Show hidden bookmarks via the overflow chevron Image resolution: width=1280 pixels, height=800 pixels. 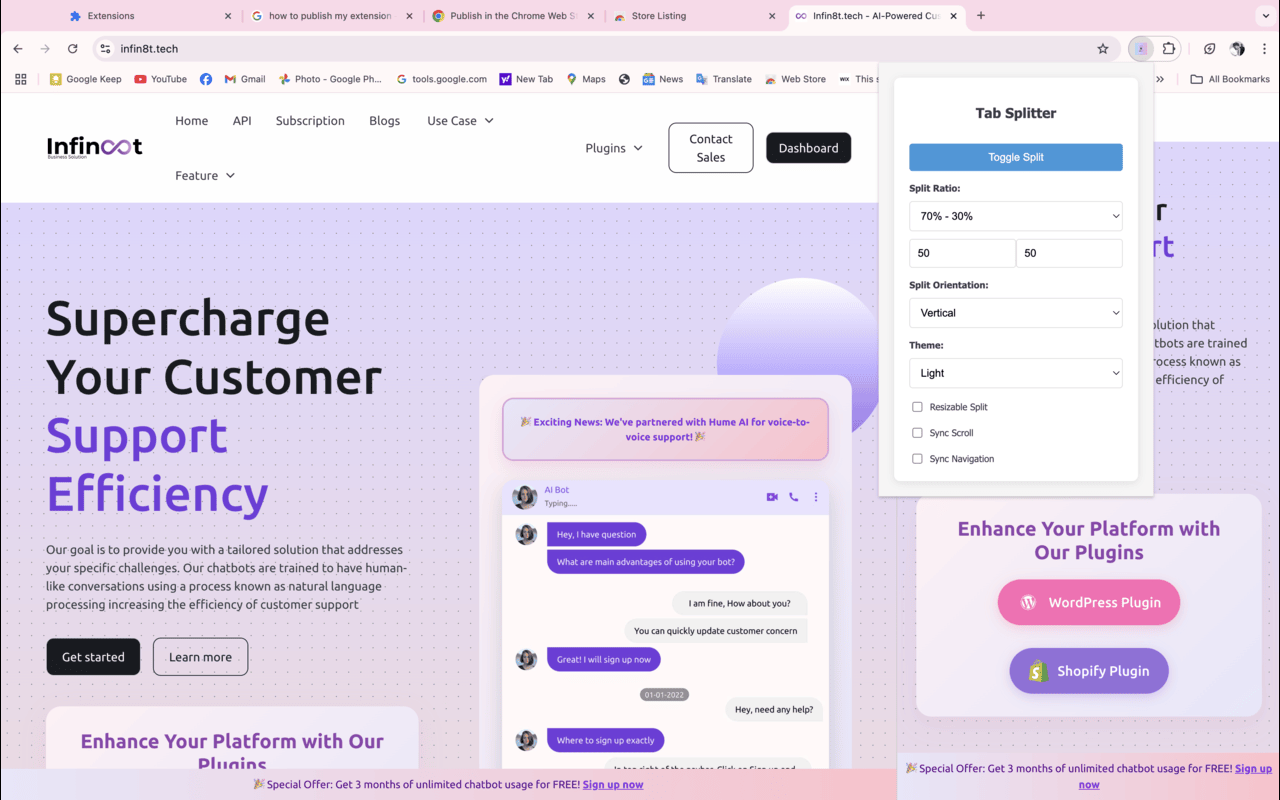click(x=1160, y=79)
